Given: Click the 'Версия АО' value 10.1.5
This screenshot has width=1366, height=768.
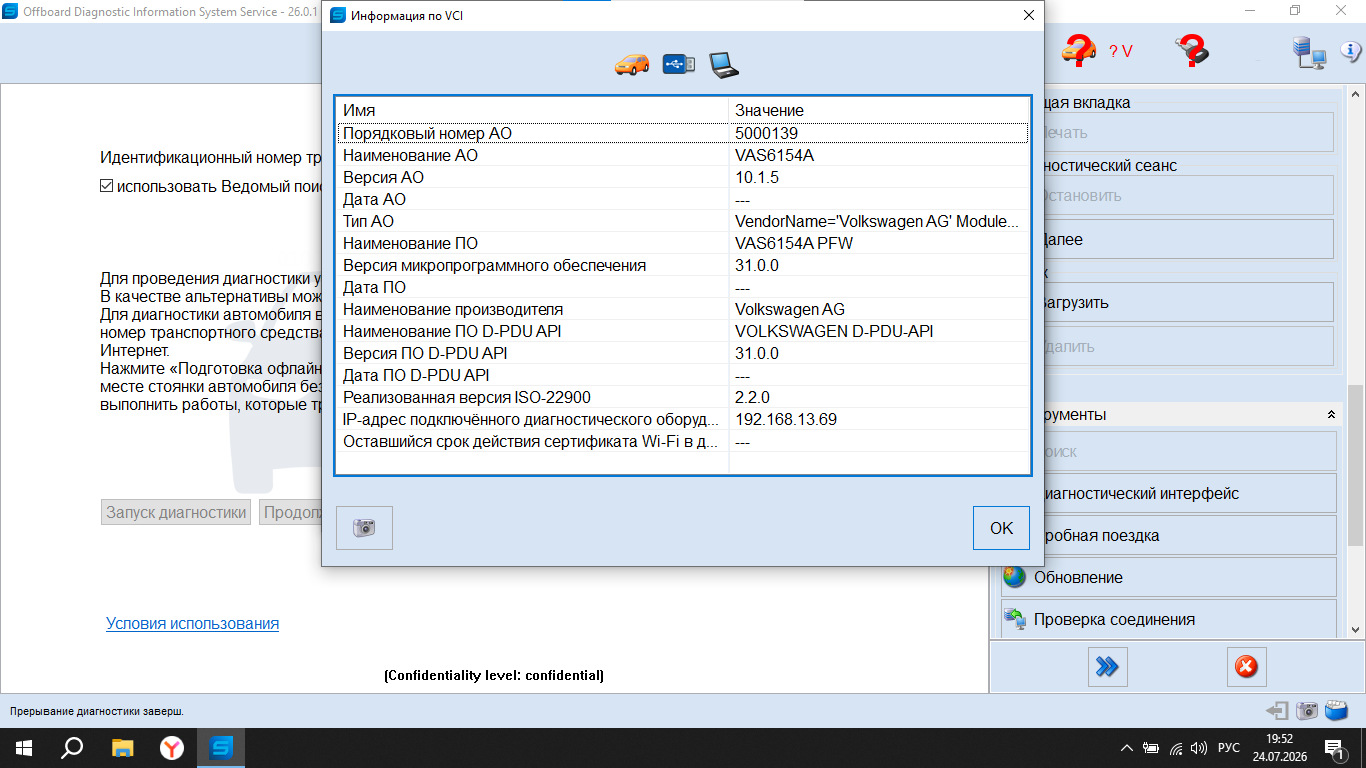Looking at the screenshot, I should click(757, 177).
